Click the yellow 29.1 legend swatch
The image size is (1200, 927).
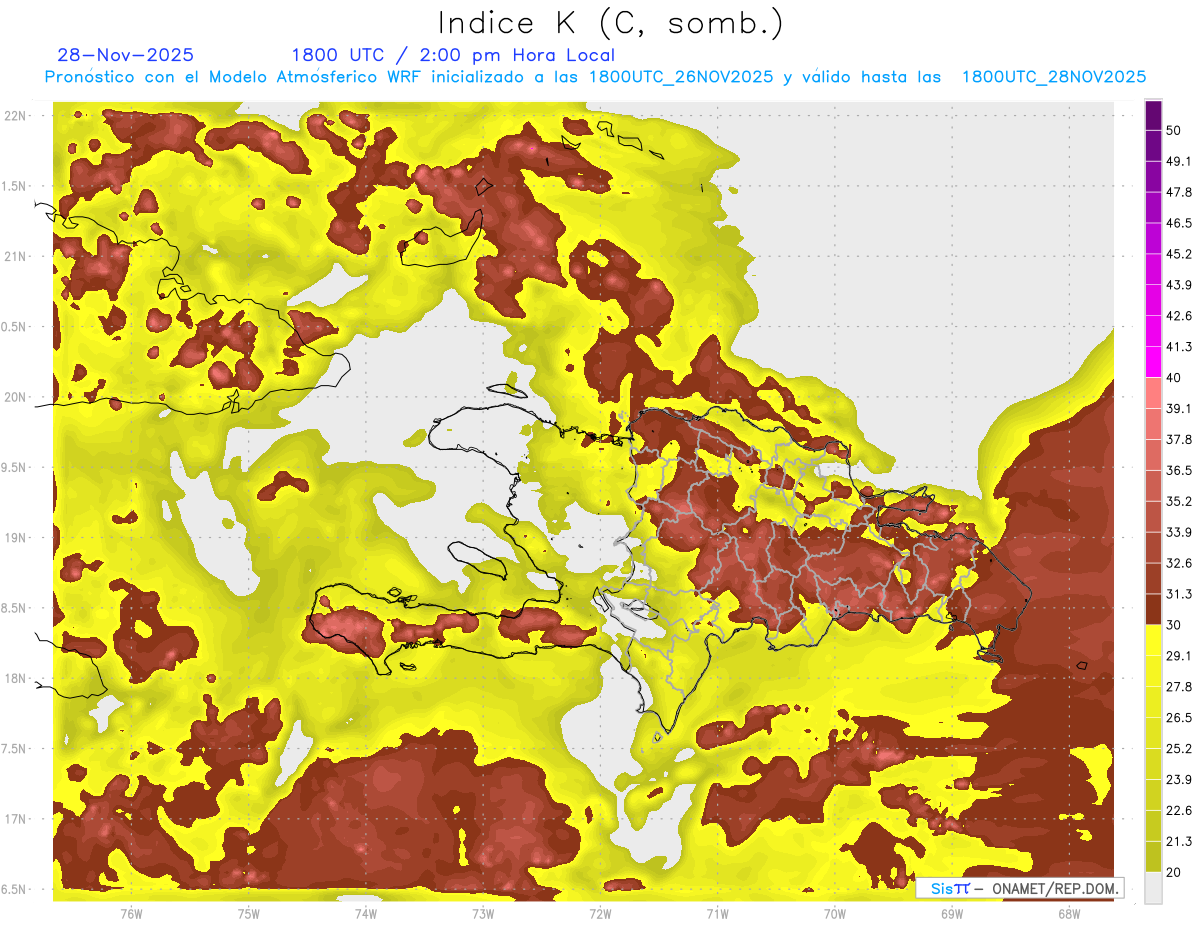point(1153,640)
